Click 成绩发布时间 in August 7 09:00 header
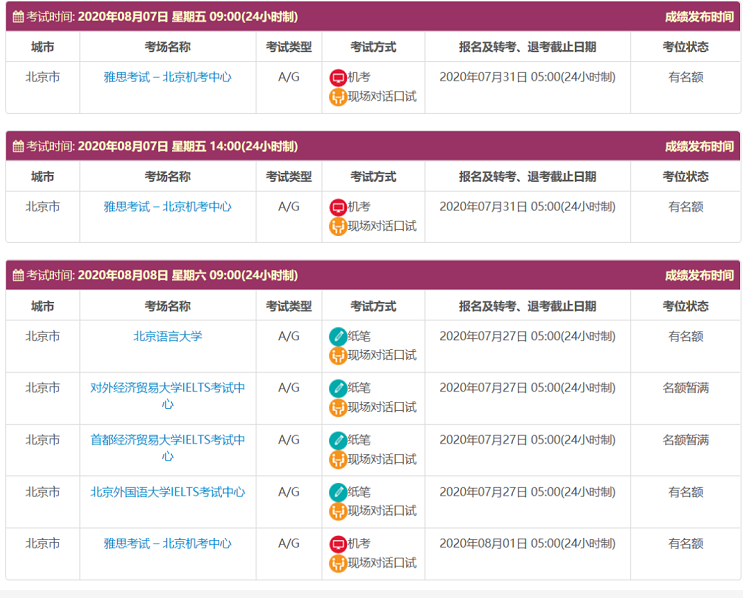Screen dimensions: 743x598 click(698, 16)
